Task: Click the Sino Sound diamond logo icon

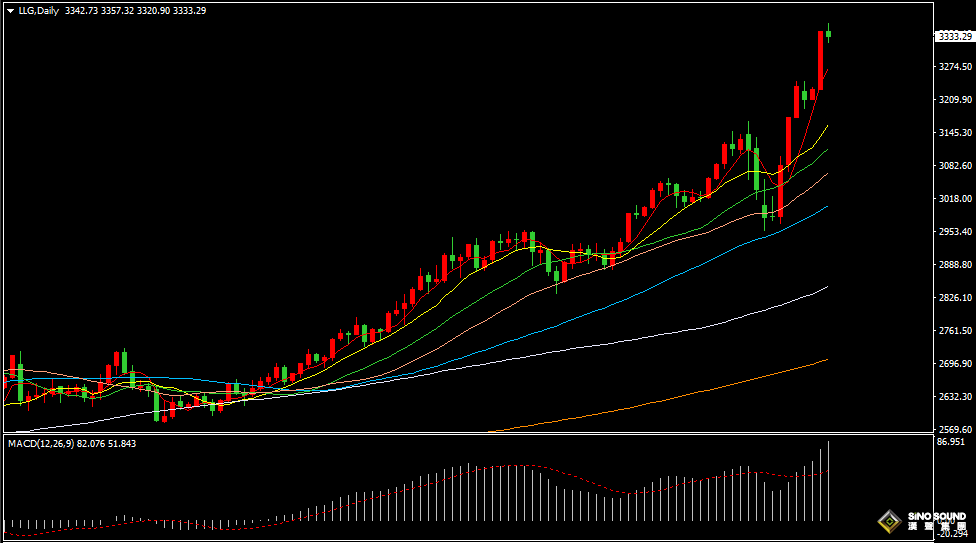Action: click(889, 521)
